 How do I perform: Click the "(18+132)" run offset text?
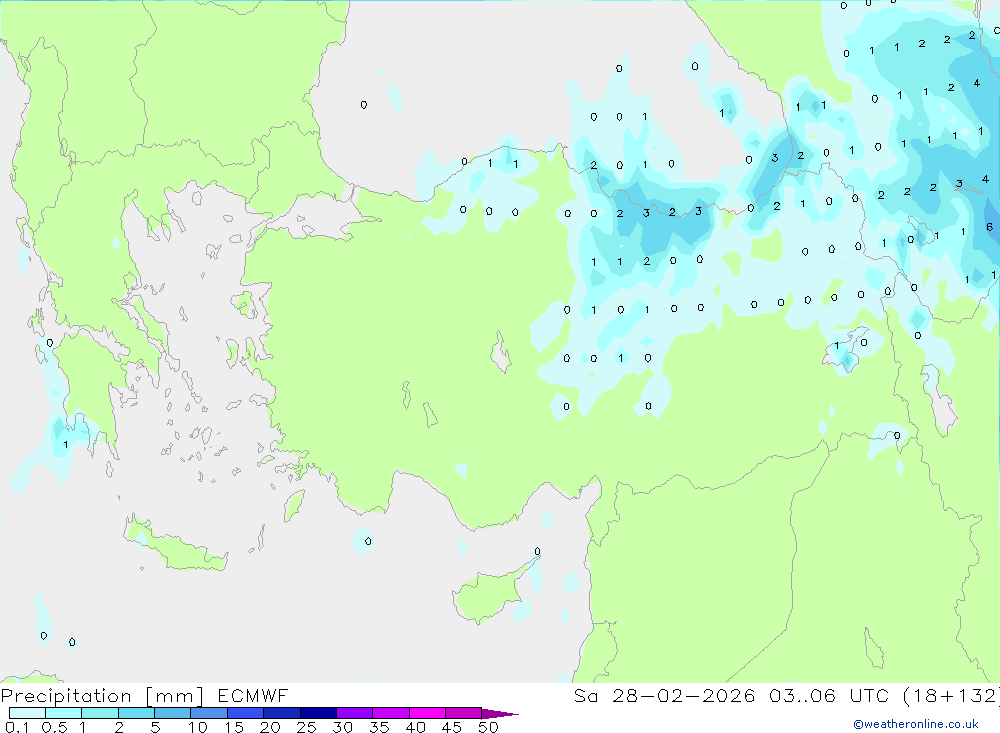point(952,695)
